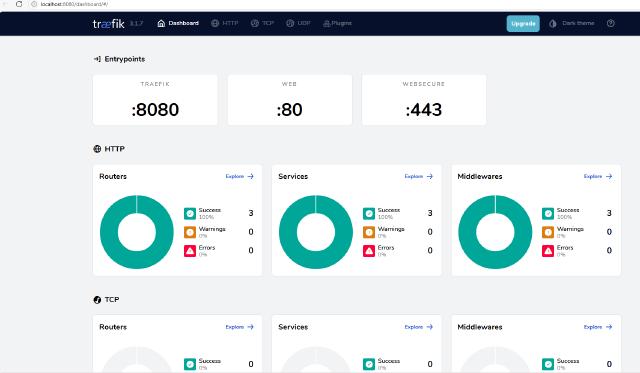Click HTTP Middlewares Success check icon
This screenshot has width=640, height=373.
(x=548, y=213)
